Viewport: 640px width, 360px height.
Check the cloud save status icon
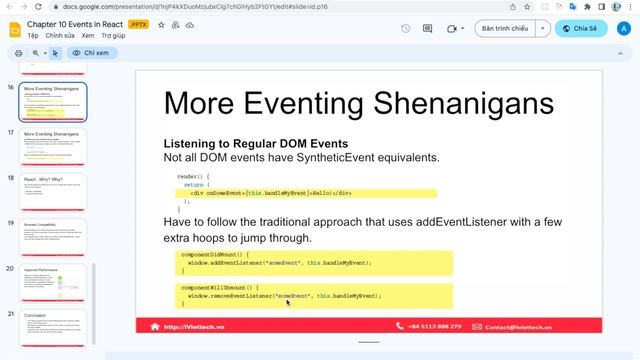pyautogui.click(x=190, y=25)
